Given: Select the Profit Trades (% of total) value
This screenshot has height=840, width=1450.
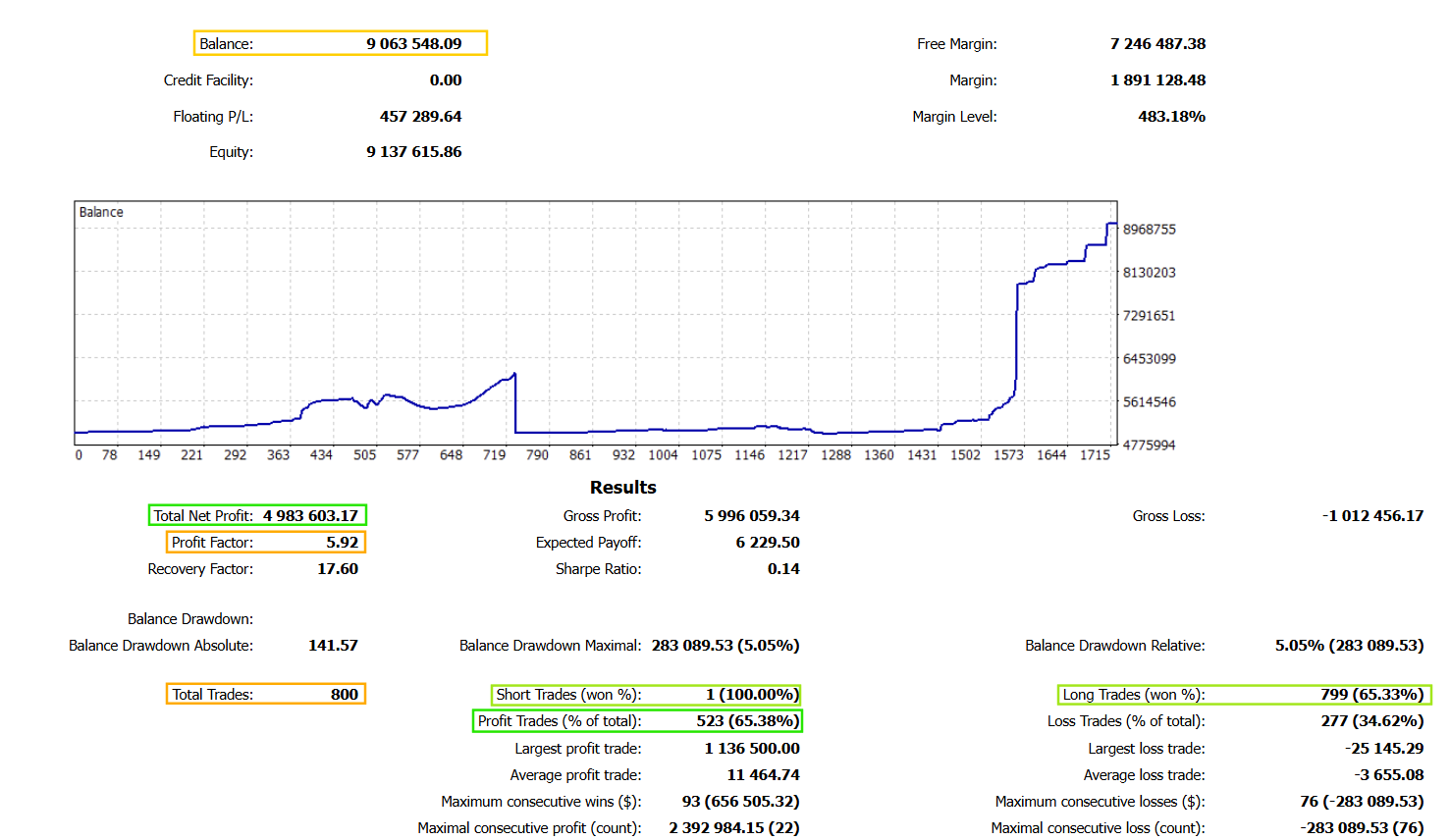Looking at the screenshot, I should (748, 720).
